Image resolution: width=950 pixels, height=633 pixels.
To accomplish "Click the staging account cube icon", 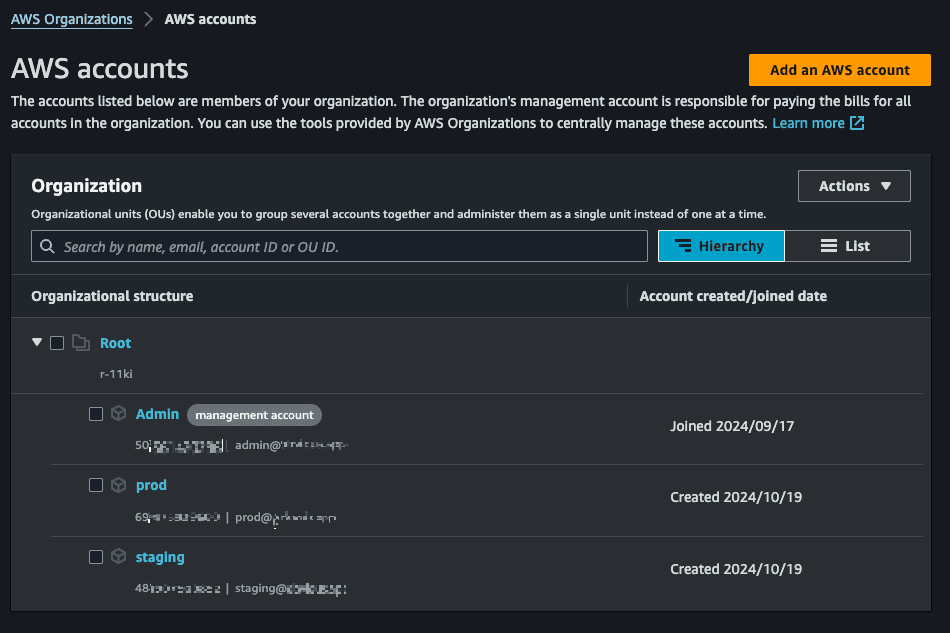I will click(x=119, y=556).
